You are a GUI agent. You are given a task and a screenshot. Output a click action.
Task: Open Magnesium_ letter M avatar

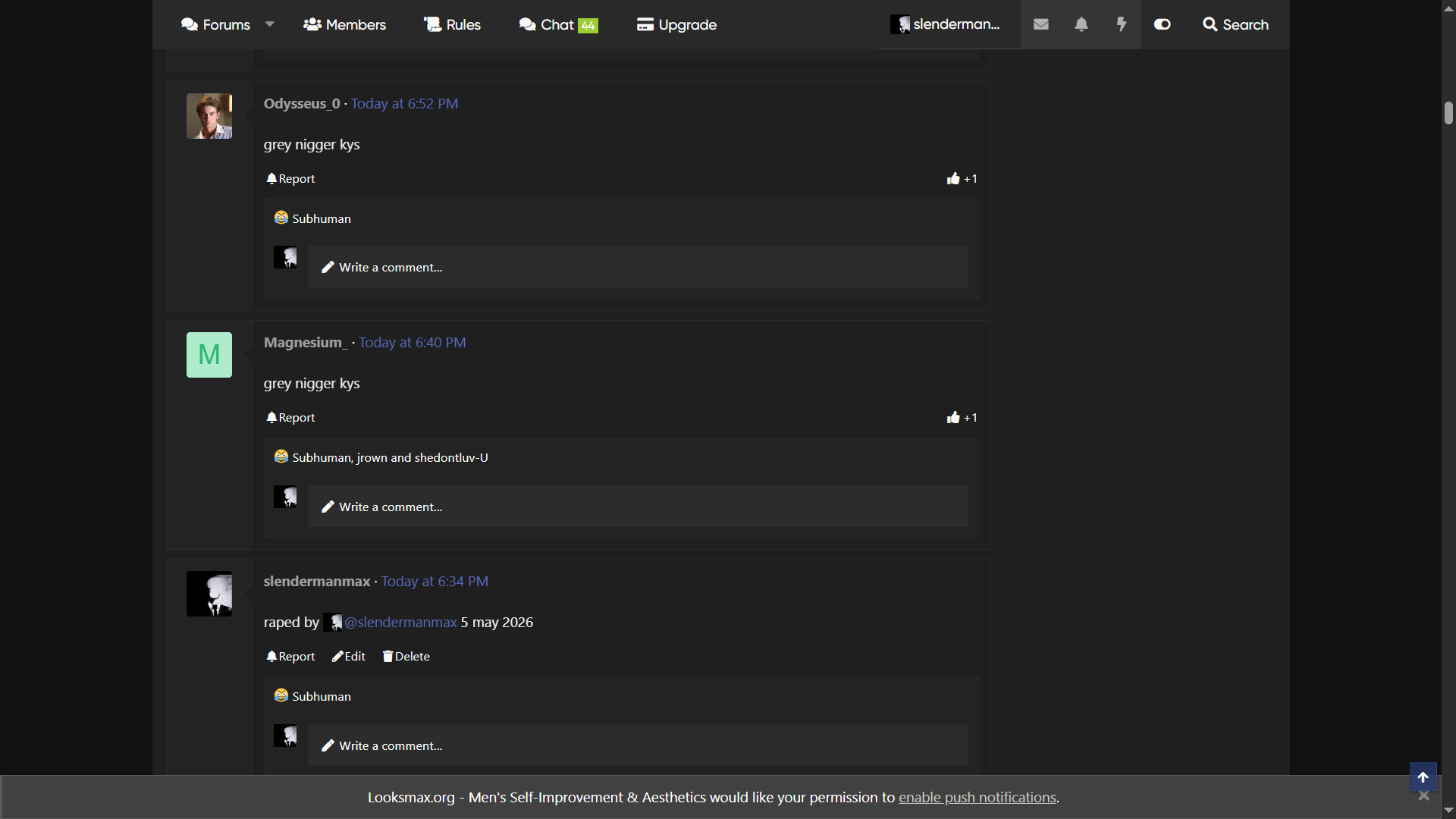tap(209, 355)
